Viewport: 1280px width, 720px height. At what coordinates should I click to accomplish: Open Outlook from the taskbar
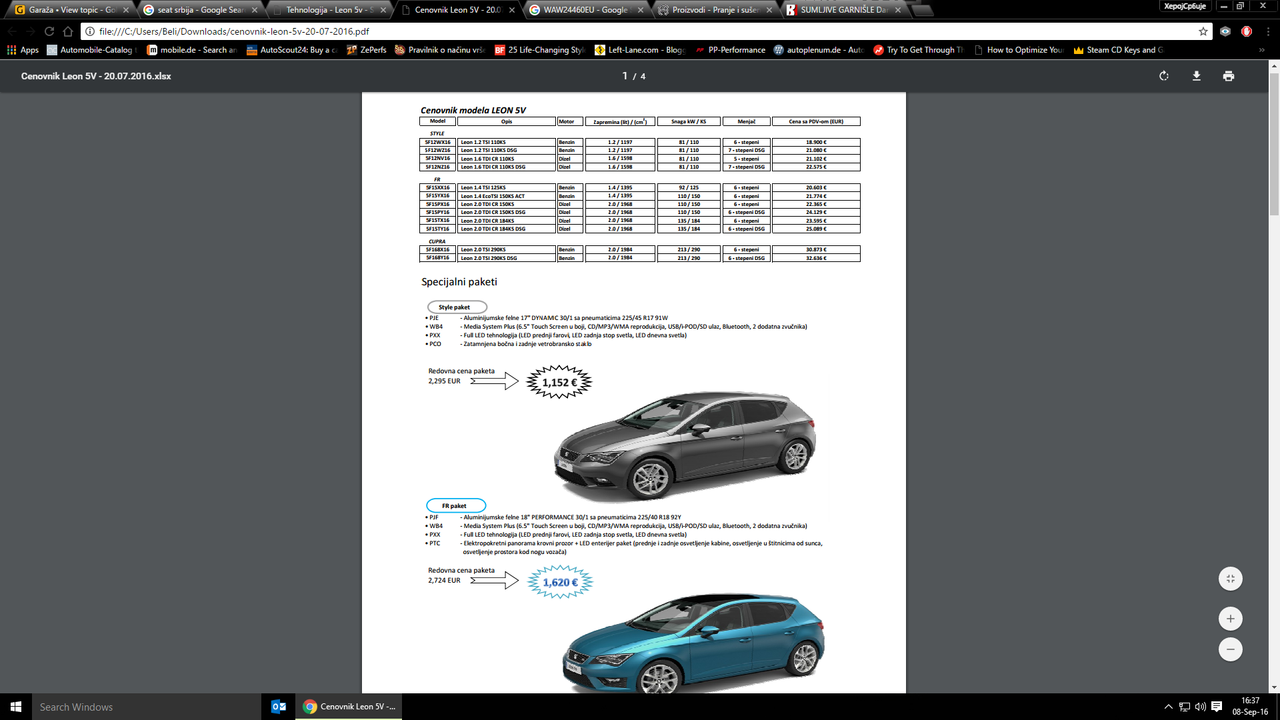280,706
